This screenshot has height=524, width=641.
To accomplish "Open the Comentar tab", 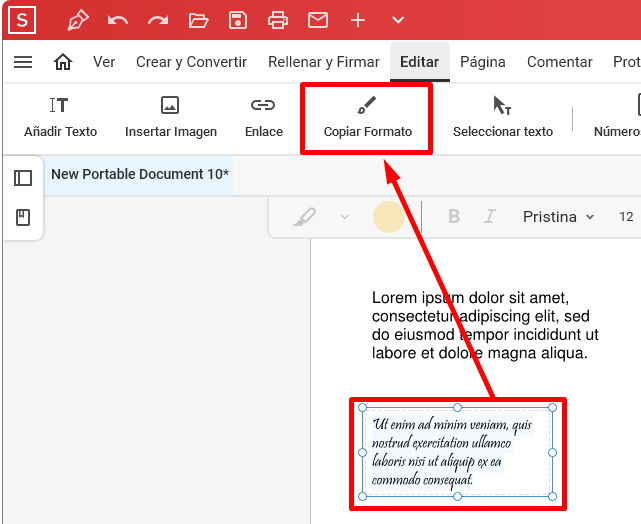I will click(x=560, y=62).
